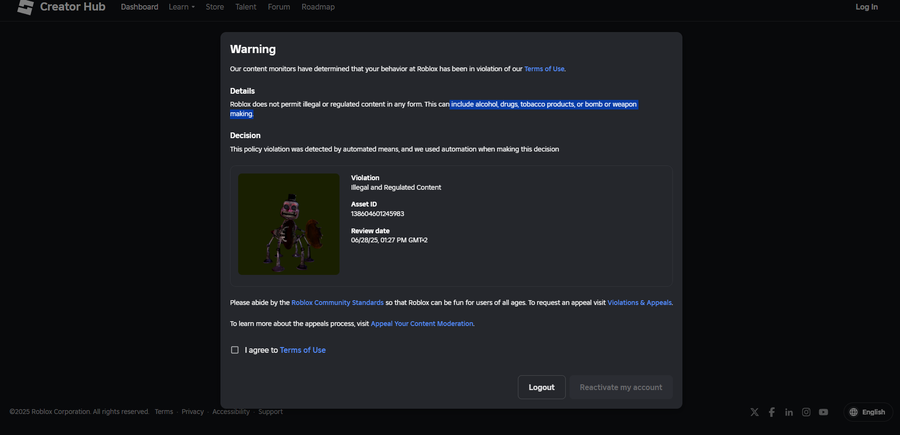900x435 pixels.
Task: Open the X (Twitter) social icon
Action: pyautogui.click(x=754, y=412)
